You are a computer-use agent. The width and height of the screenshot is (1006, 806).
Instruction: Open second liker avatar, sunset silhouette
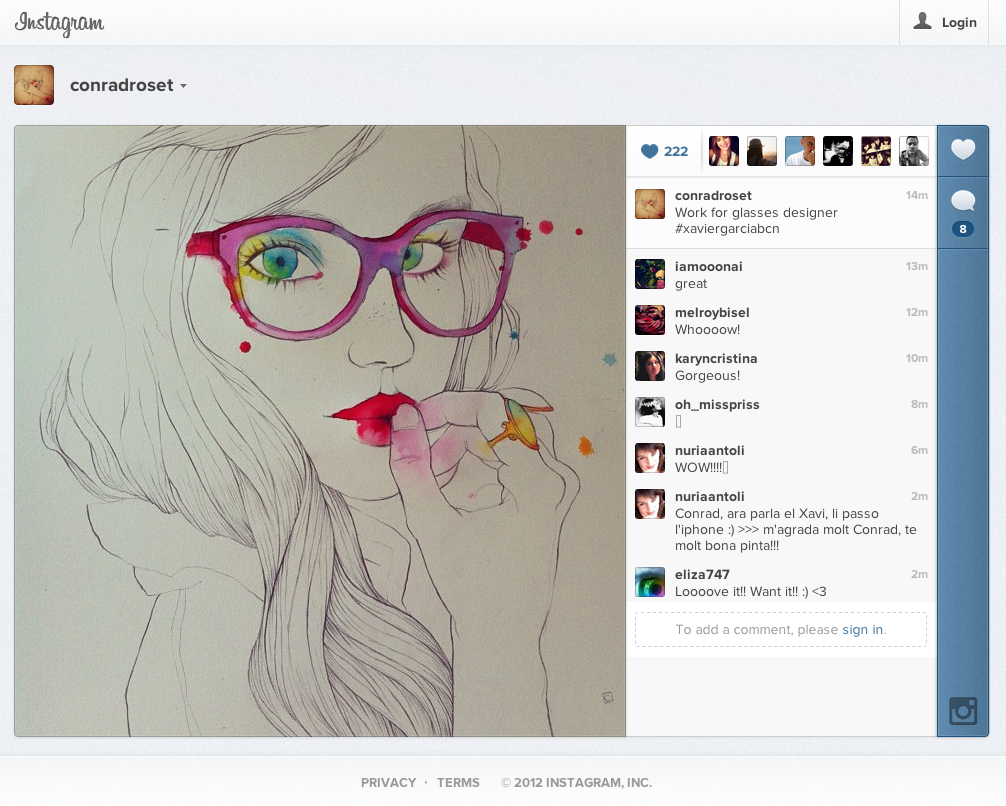762,151
